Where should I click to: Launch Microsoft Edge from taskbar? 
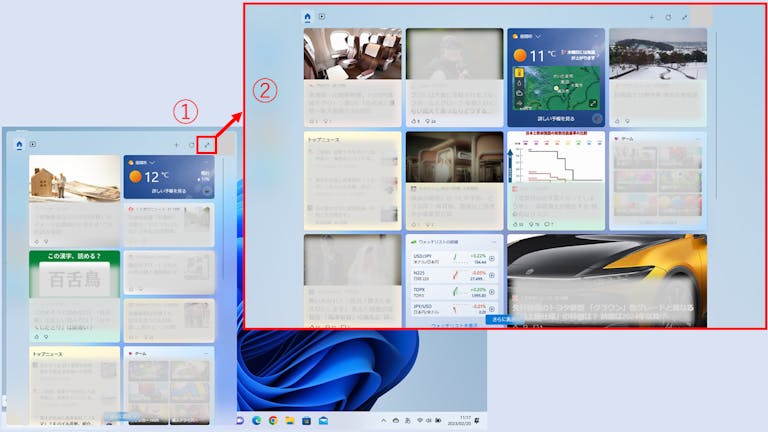(x=256, y=421)
